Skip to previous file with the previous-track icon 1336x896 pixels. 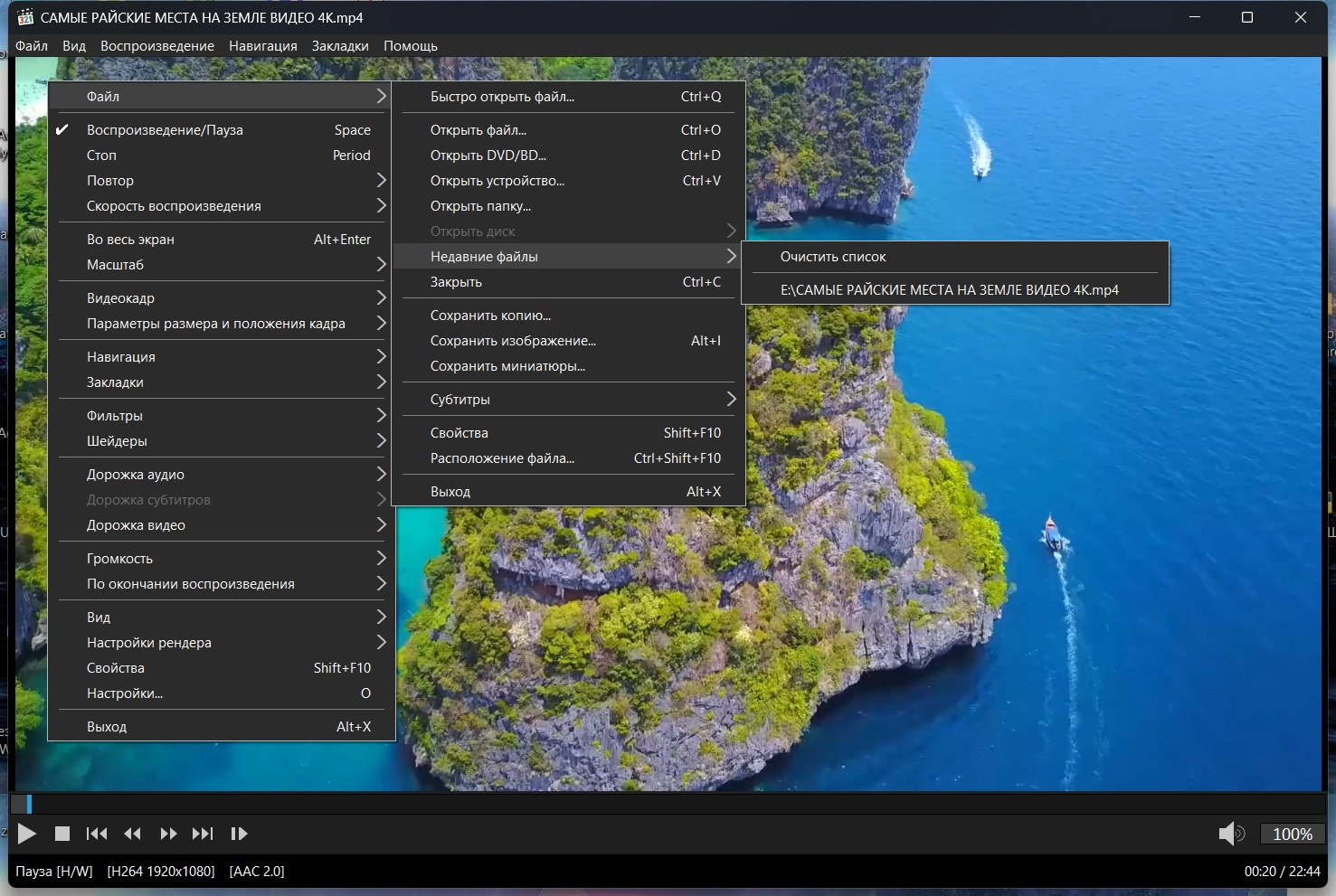[x=97, y=834]
